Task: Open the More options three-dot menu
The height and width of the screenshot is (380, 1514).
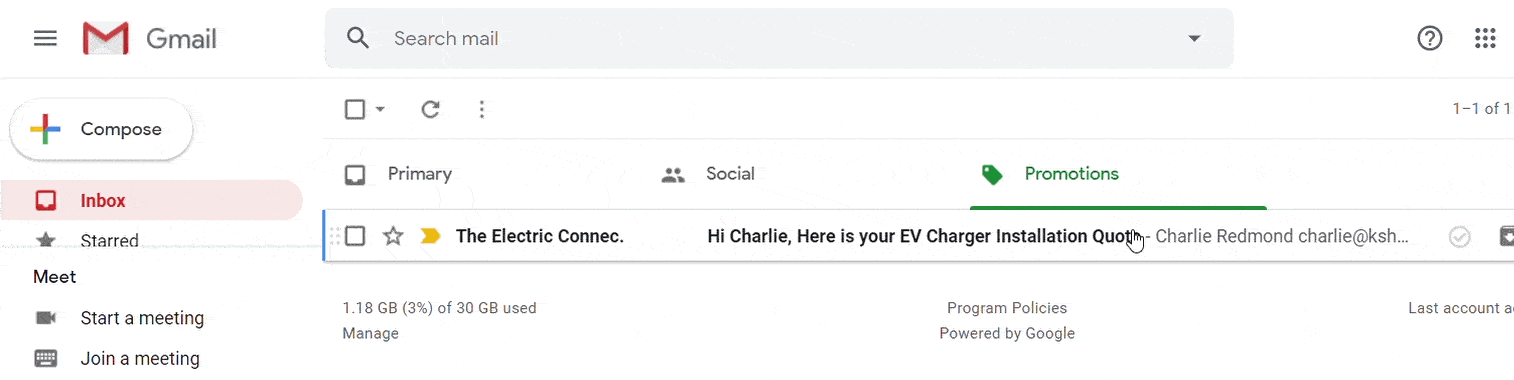Action: 482,109
